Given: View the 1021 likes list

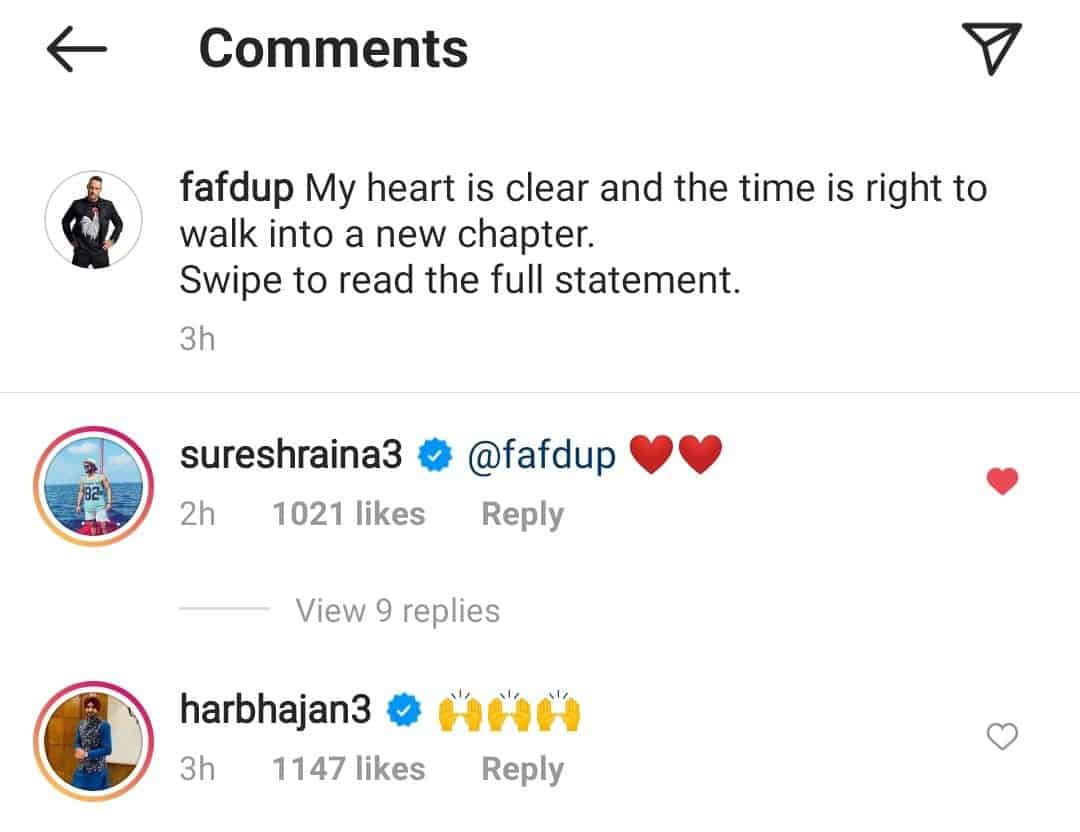Looking at the screenshot, I should (348, 514).
